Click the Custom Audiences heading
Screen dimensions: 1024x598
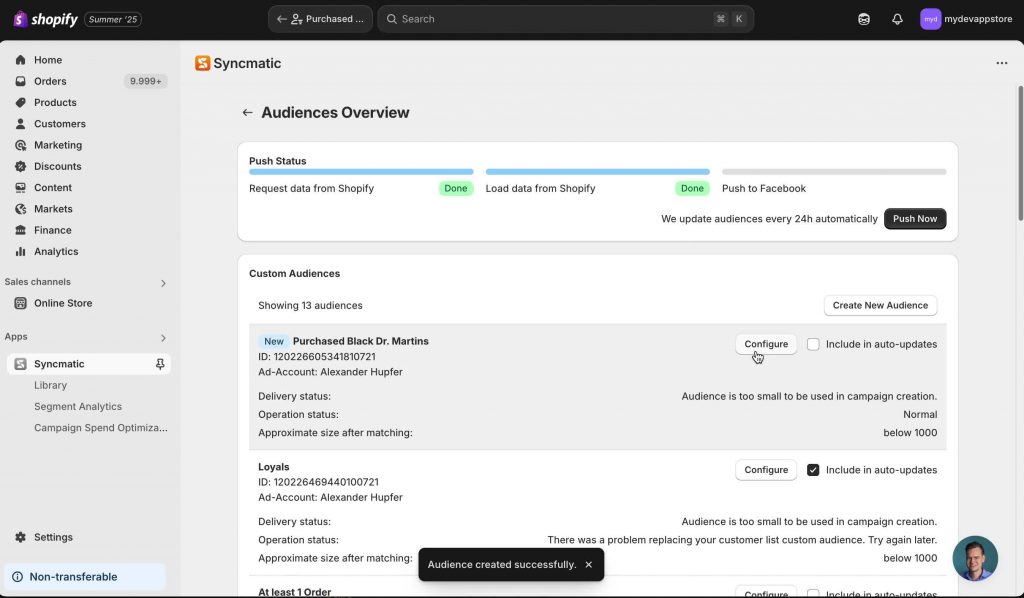point(295,274)
